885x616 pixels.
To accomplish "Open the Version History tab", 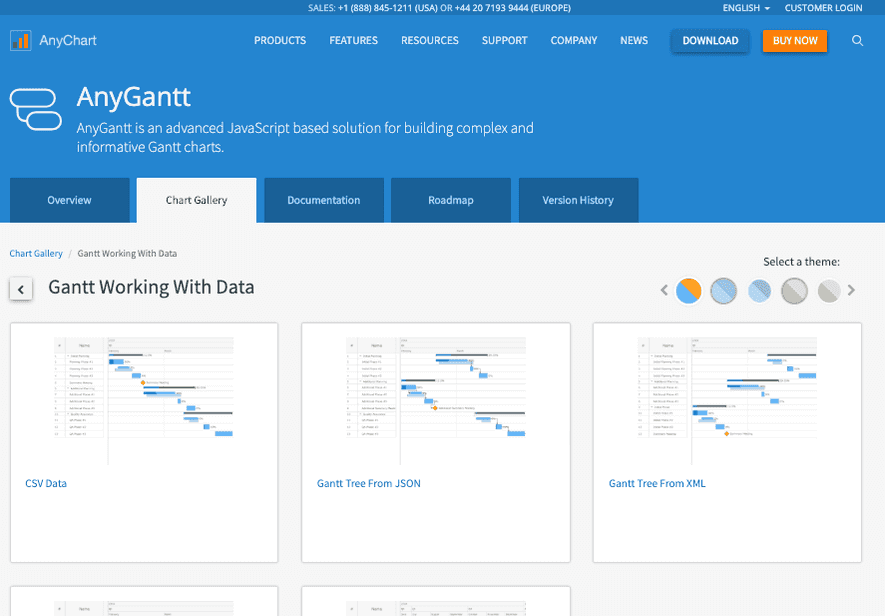I will (x=578, y=200).
